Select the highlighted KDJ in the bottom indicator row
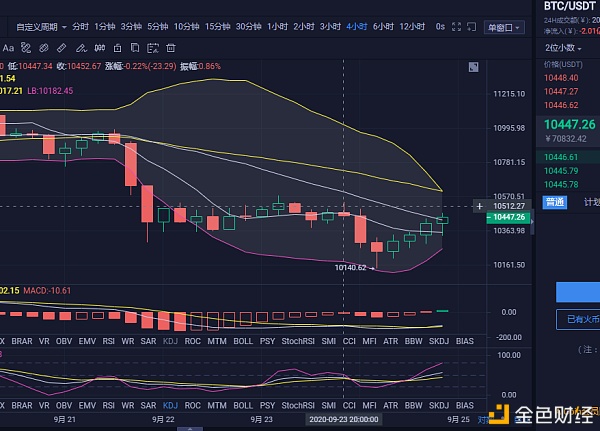 [x=170, y=405]
